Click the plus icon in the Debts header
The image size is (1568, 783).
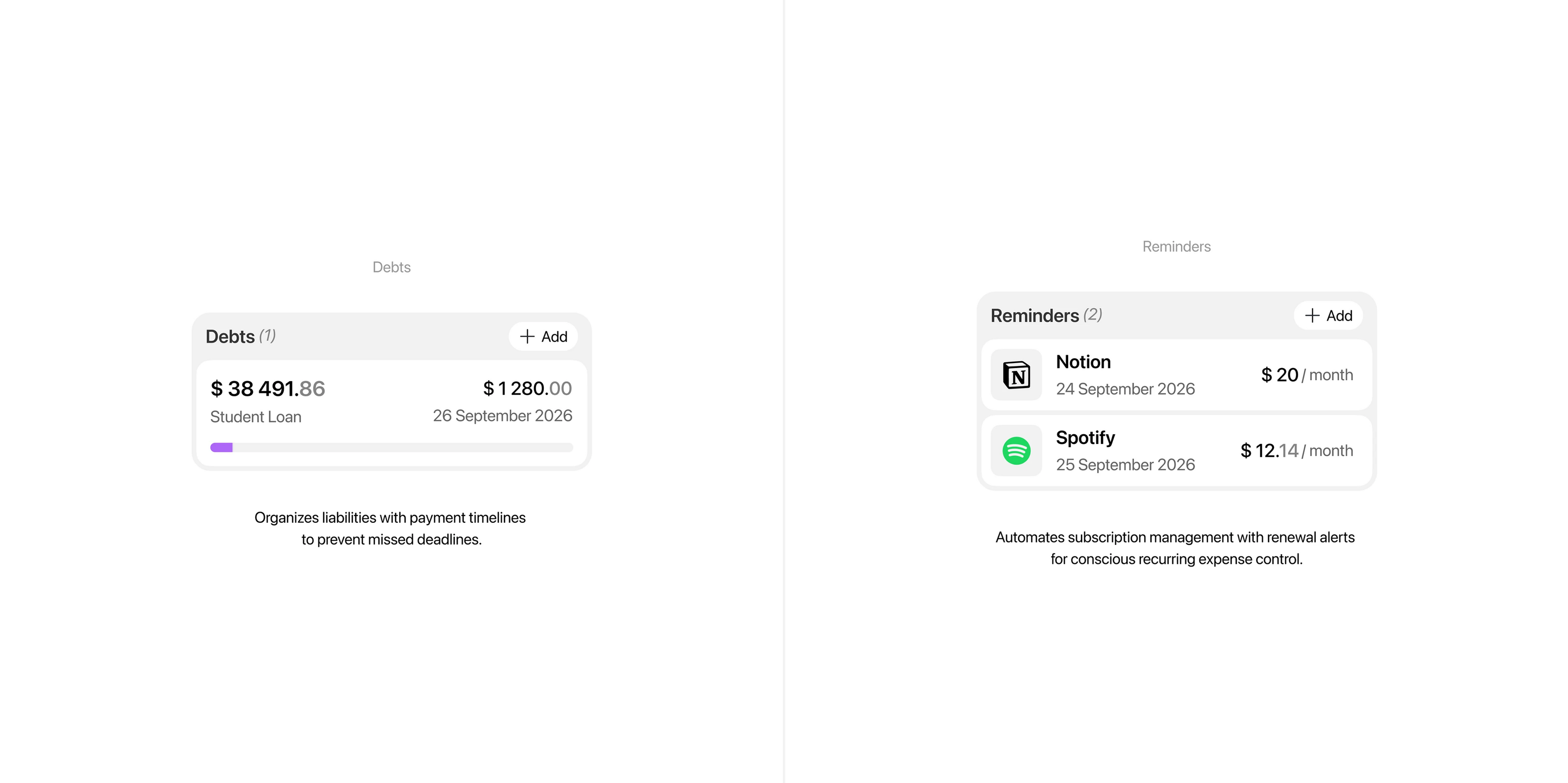(527, 337)
